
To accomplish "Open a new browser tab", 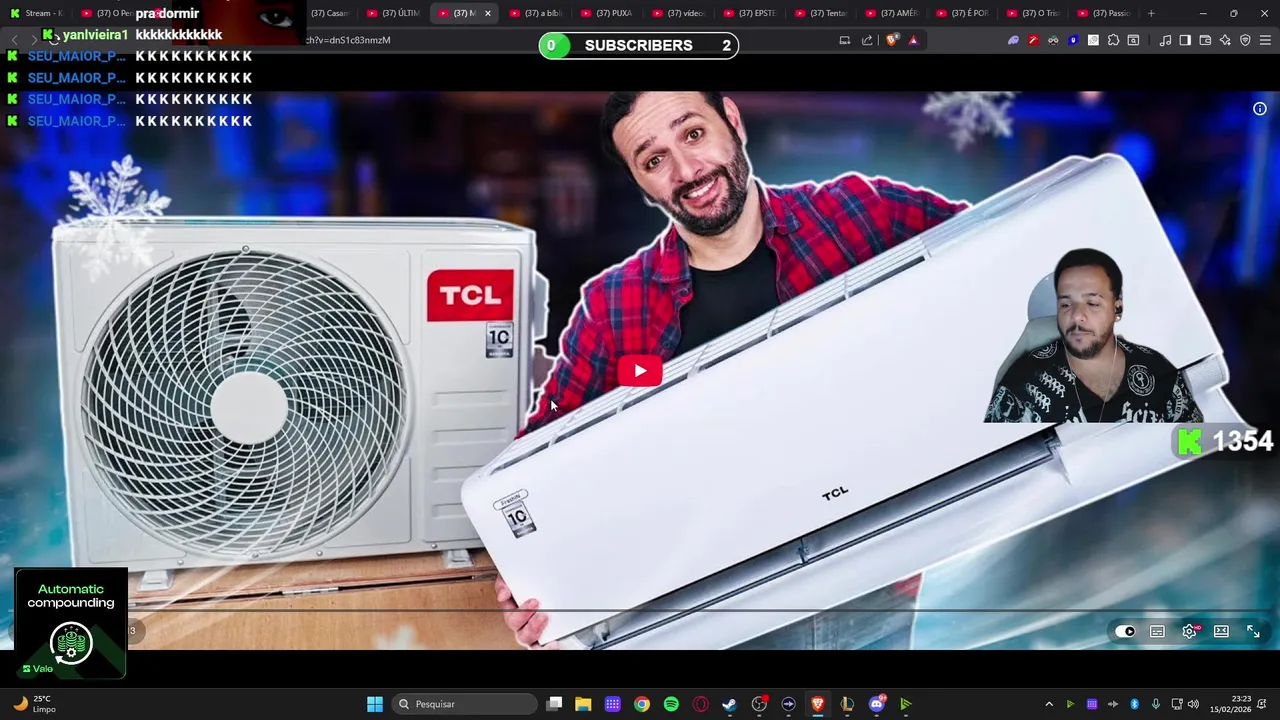I will 1151,13.
